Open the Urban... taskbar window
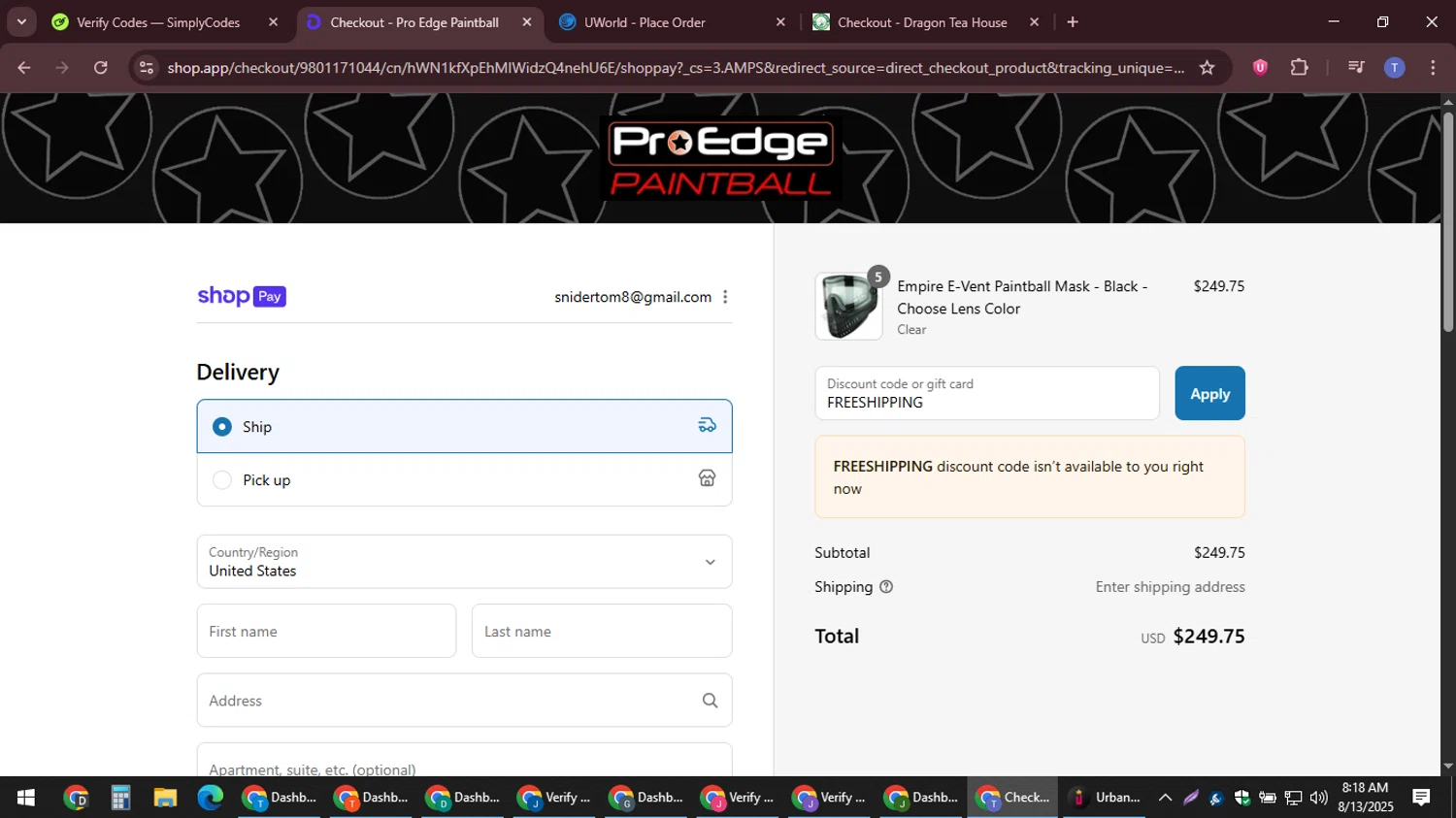 coord(1104,798)
